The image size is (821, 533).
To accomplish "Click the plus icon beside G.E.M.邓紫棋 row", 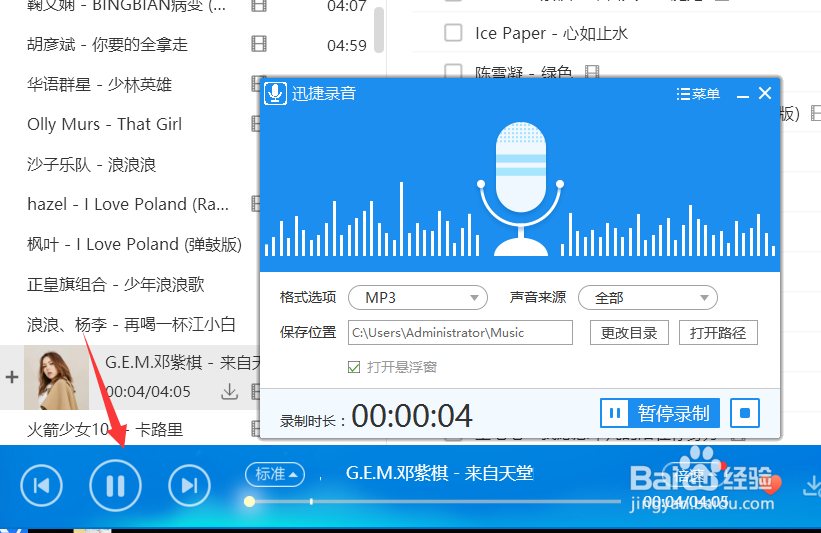I will click(x=12, y=377).
